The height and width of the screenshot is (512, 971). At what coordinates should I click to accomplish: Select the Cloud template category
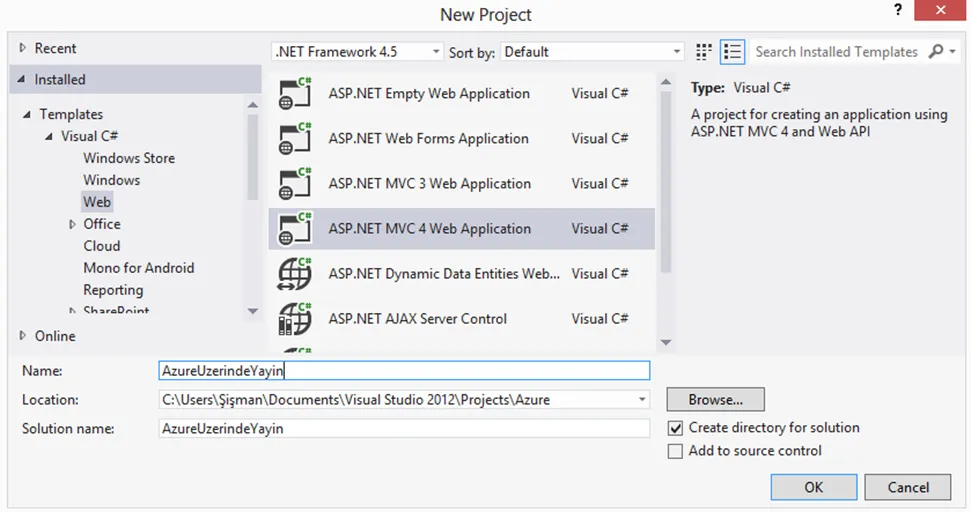pyautogui.click(x=102, y=246)
